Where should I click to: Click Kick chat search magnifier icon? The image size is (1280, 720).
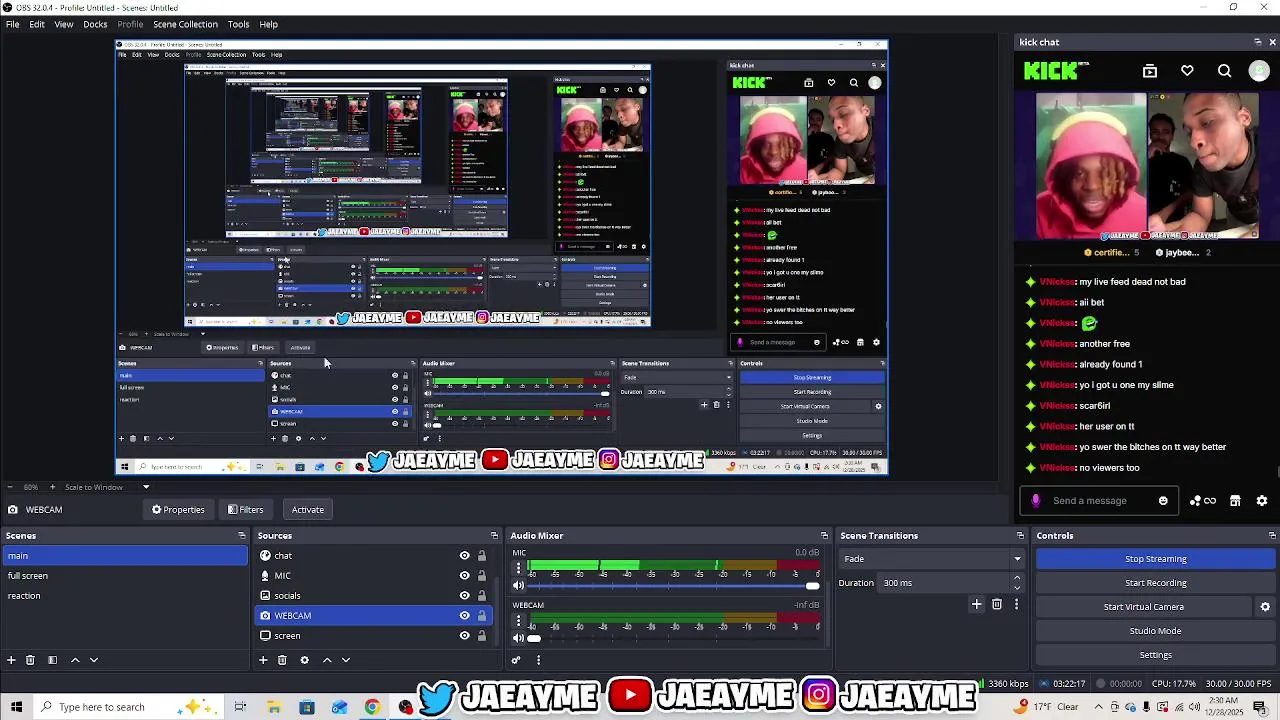click(1224, 71)
